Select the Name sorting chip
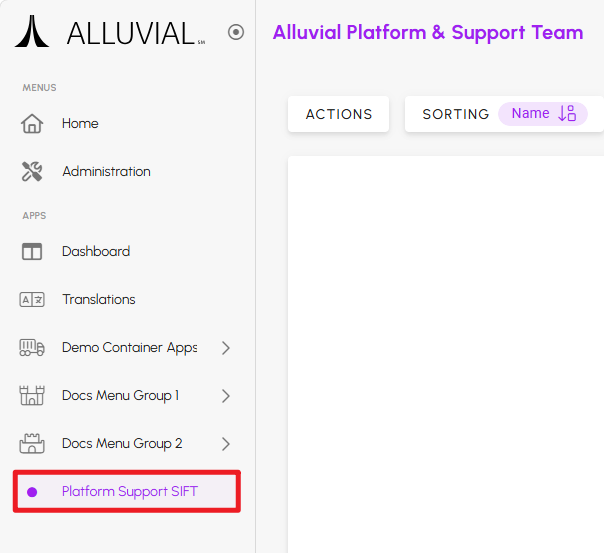The image size is (604, 553). (542, 114)
